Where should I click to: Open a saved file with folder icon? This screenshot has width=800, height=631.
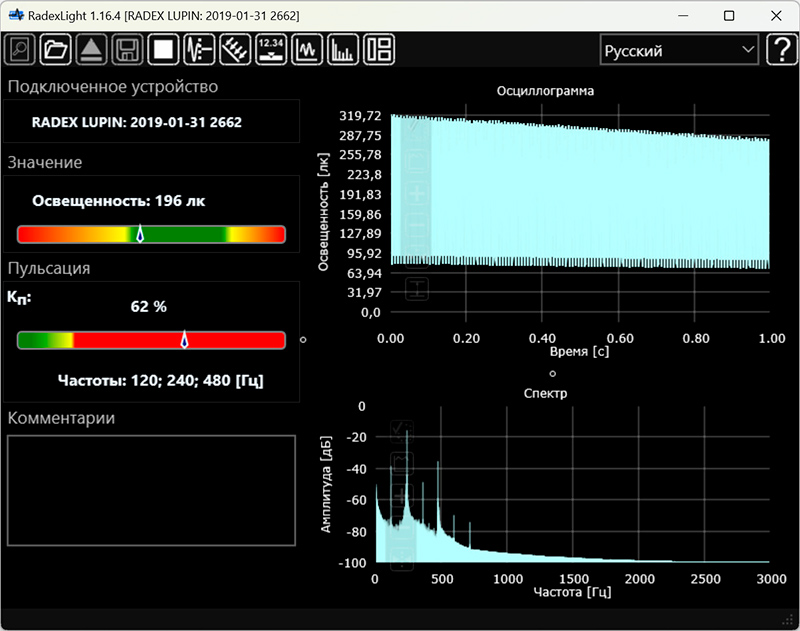(56, 49)
